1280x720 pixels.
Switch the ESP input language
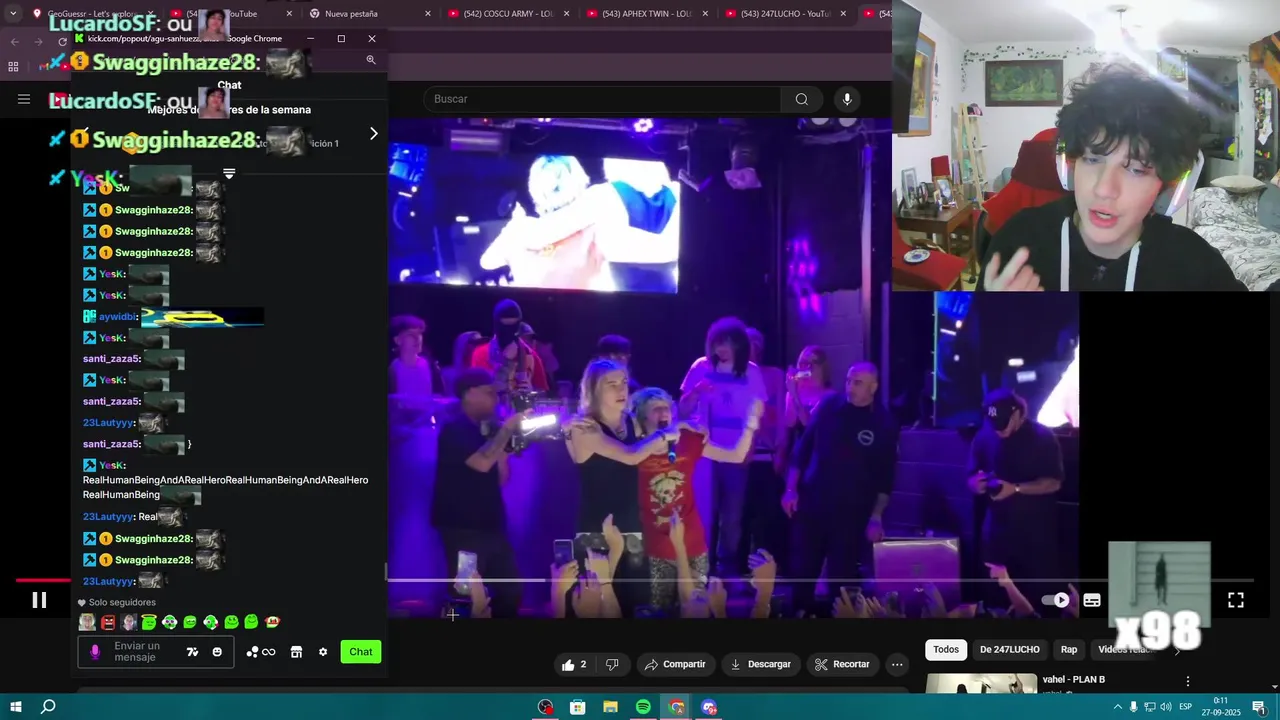[x=1185, y=707]
